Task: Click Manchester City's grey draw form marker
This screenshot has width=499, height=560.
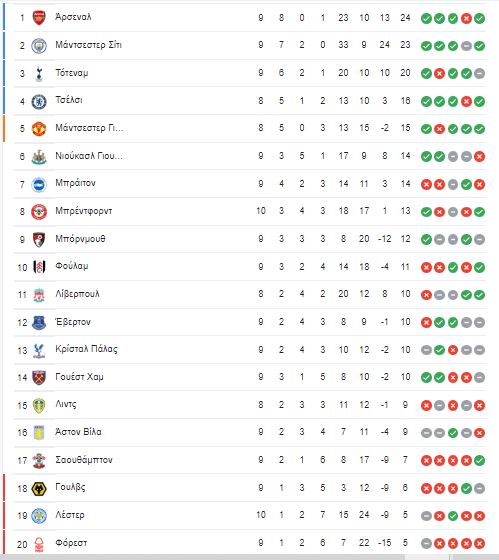Action: (466, 46)
